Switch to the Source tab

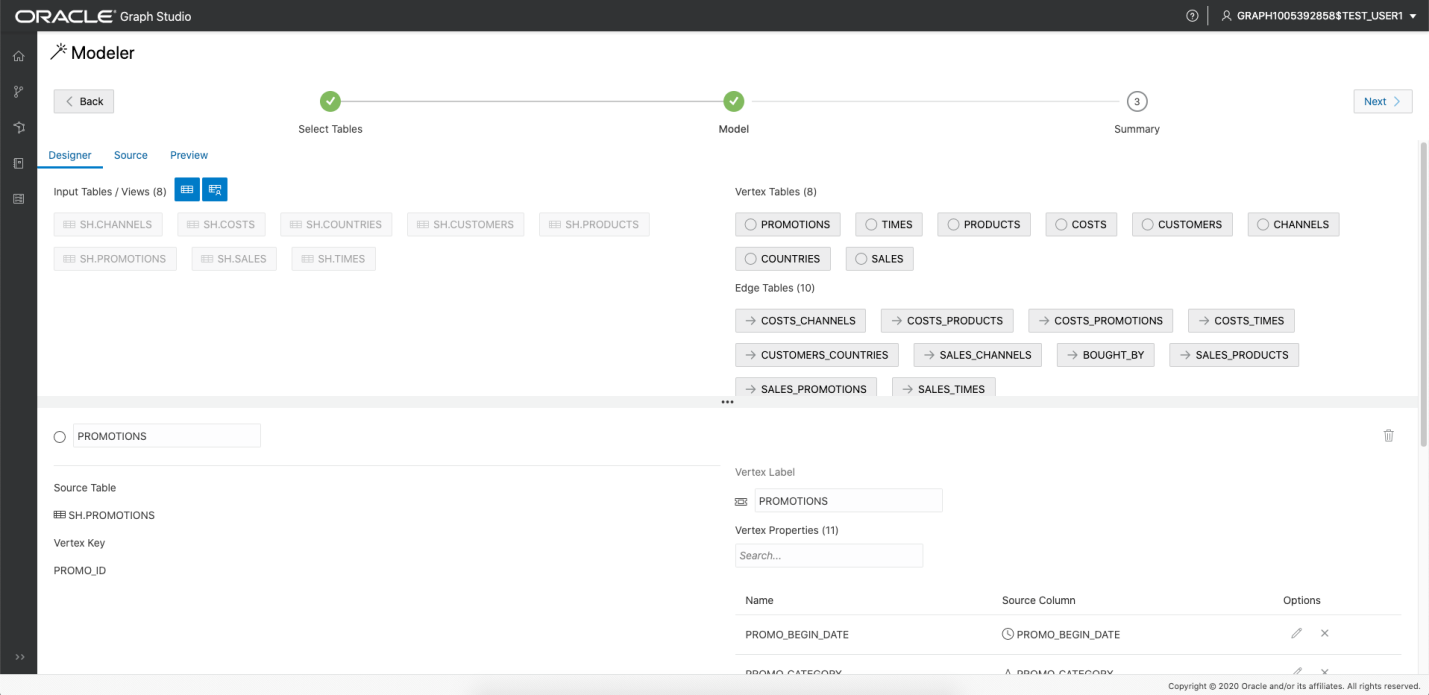pyautogui.click(x=131, y=155)
